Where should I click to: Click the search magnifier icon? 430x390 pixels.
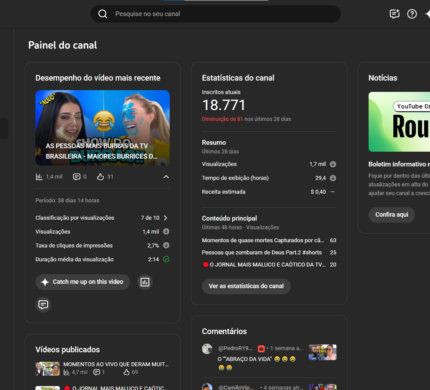click(103, 14)
